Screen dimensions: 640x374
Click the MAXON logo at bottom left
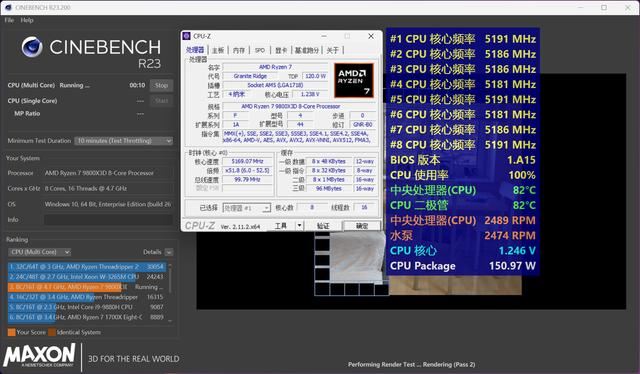[39, 355]
